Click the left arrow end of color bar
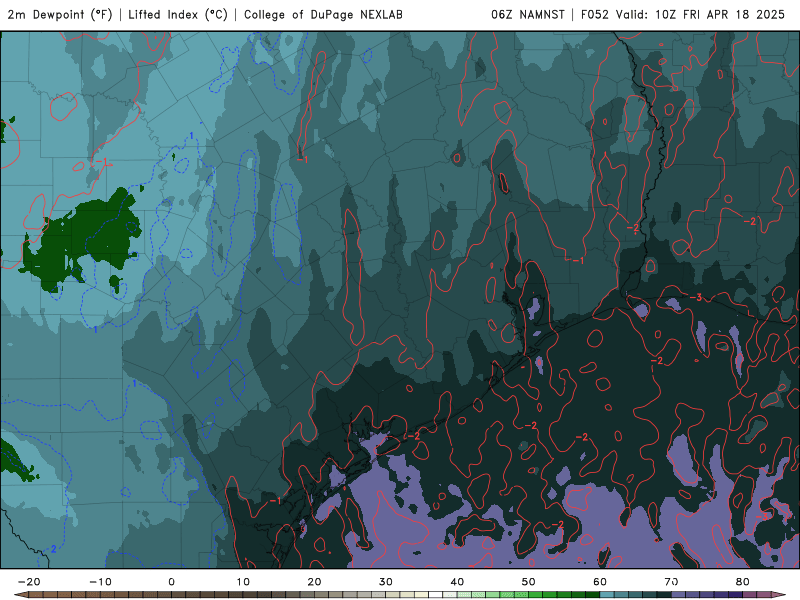 click(x=20, y=595)
